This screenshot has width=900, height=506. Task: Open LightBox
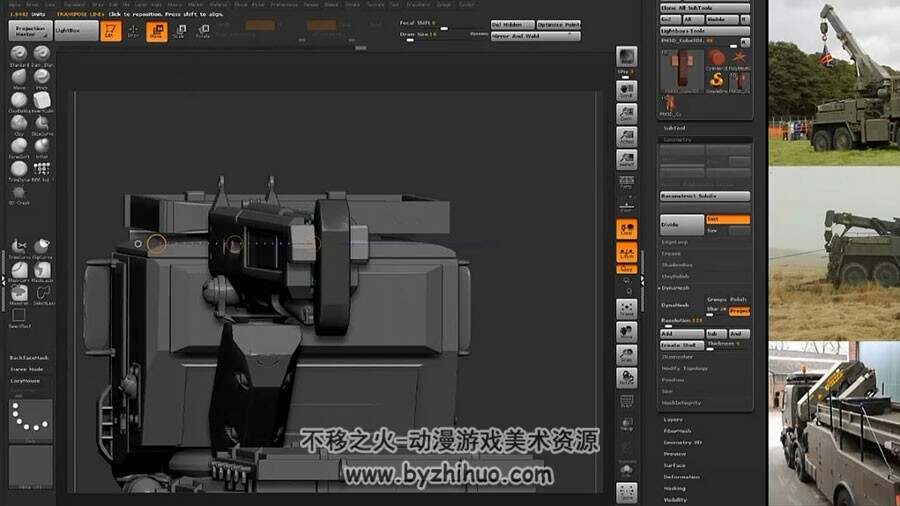click(76, 31)
